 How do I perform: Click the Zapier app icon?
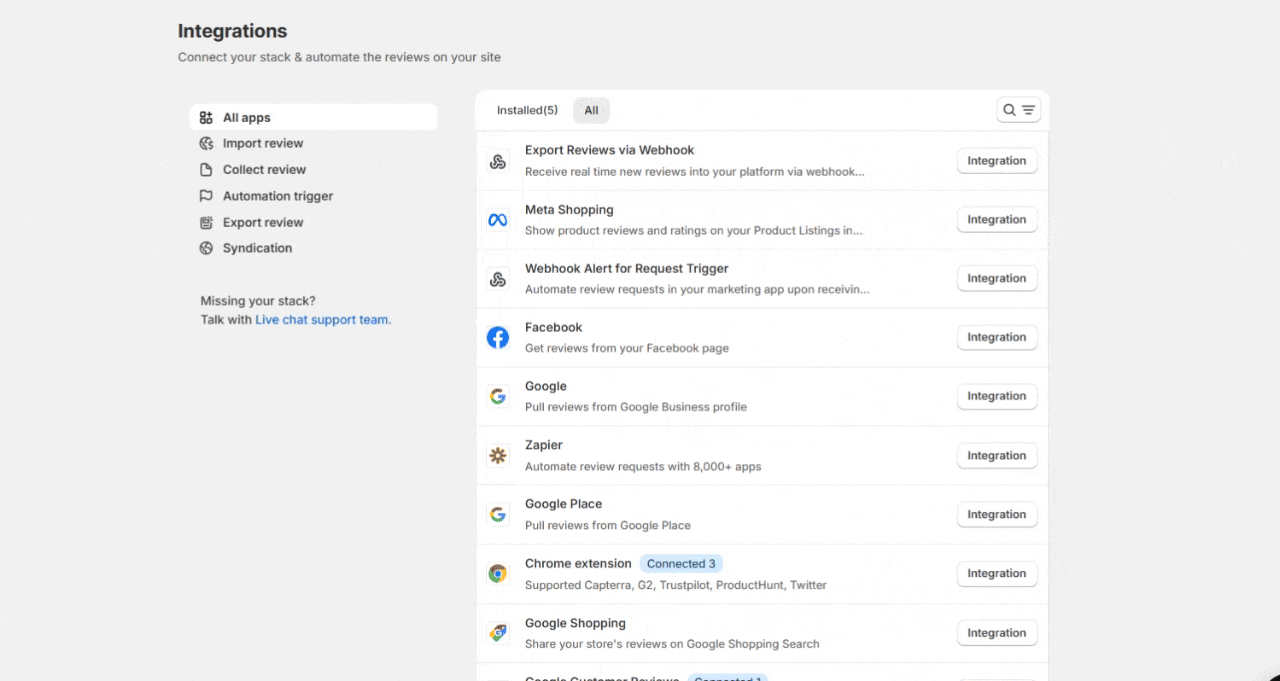click(497, 456)
